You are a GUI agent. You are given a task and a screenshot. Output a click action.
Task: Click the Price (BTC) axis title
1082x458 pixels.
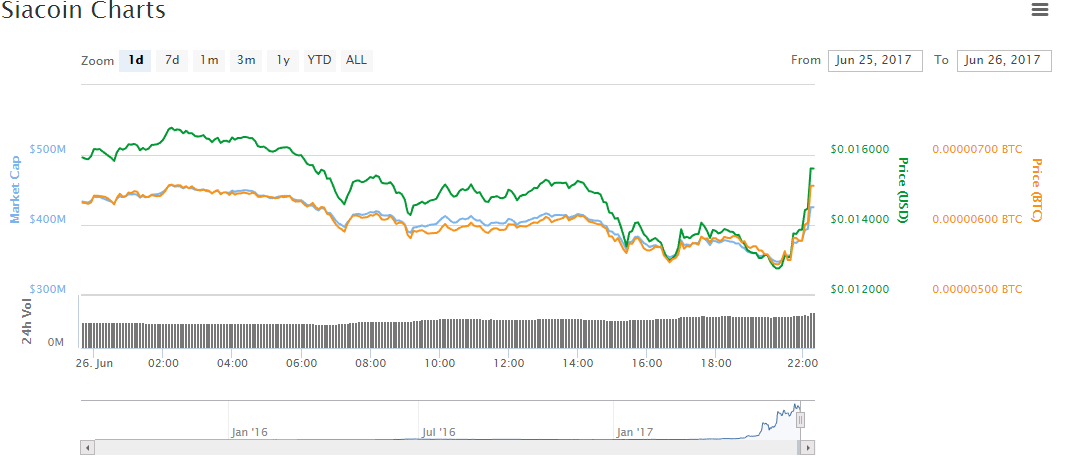pos(1035,190)
